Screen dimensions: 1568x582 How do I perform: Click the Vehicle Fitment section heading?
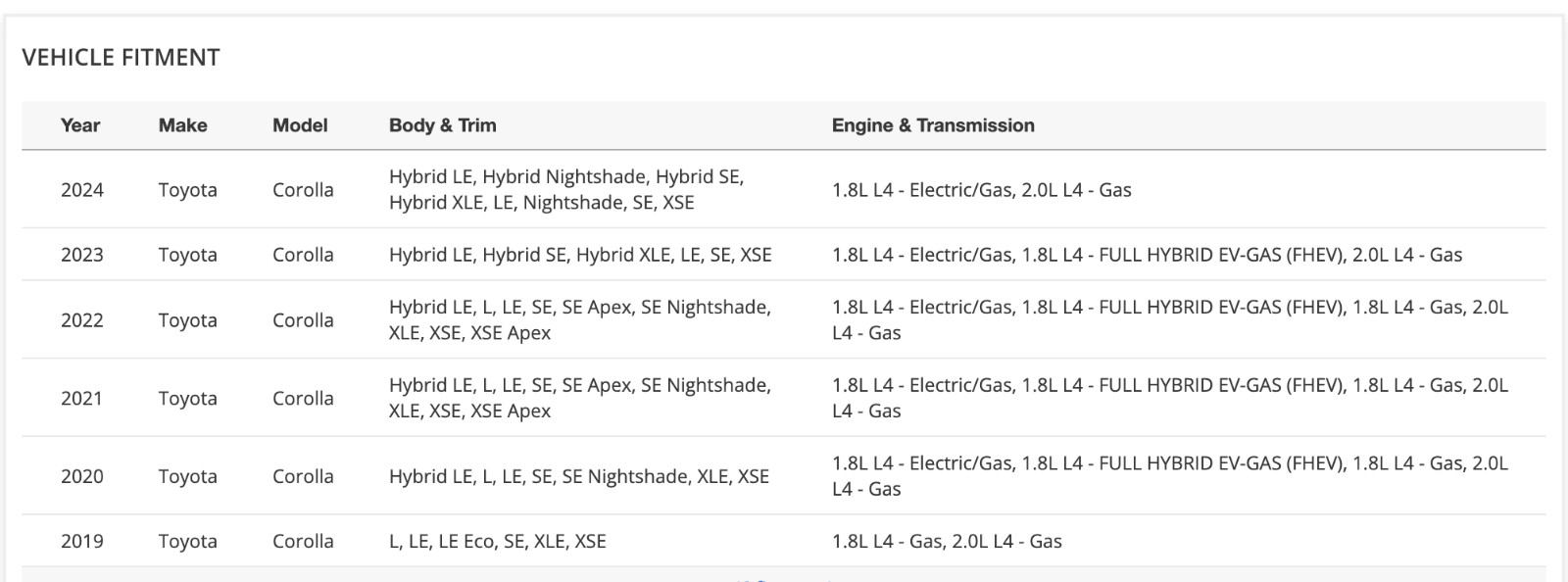[x=121, y=58]
